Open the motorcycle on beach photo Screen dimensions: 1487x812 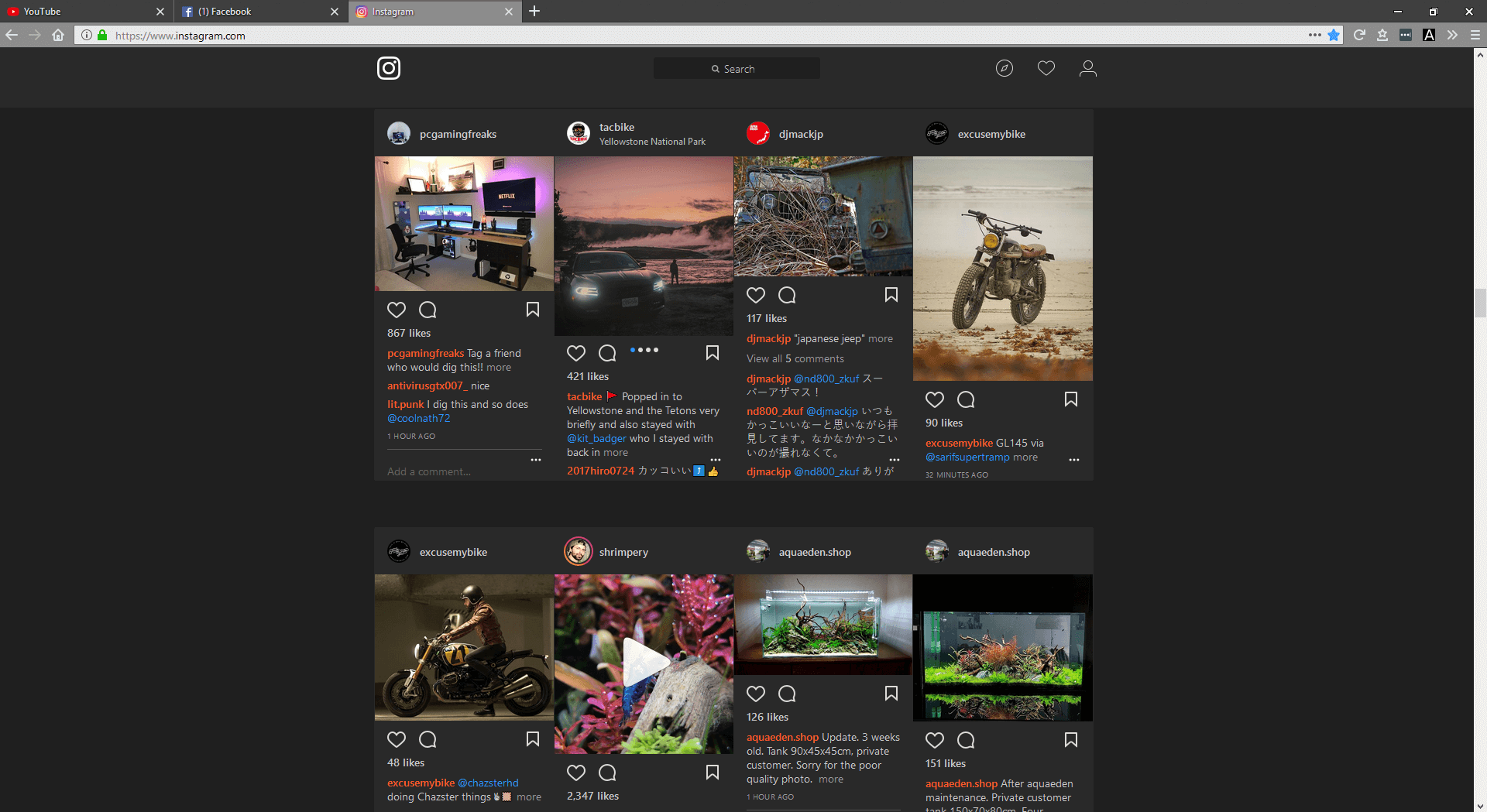(x=1003, y=269)
